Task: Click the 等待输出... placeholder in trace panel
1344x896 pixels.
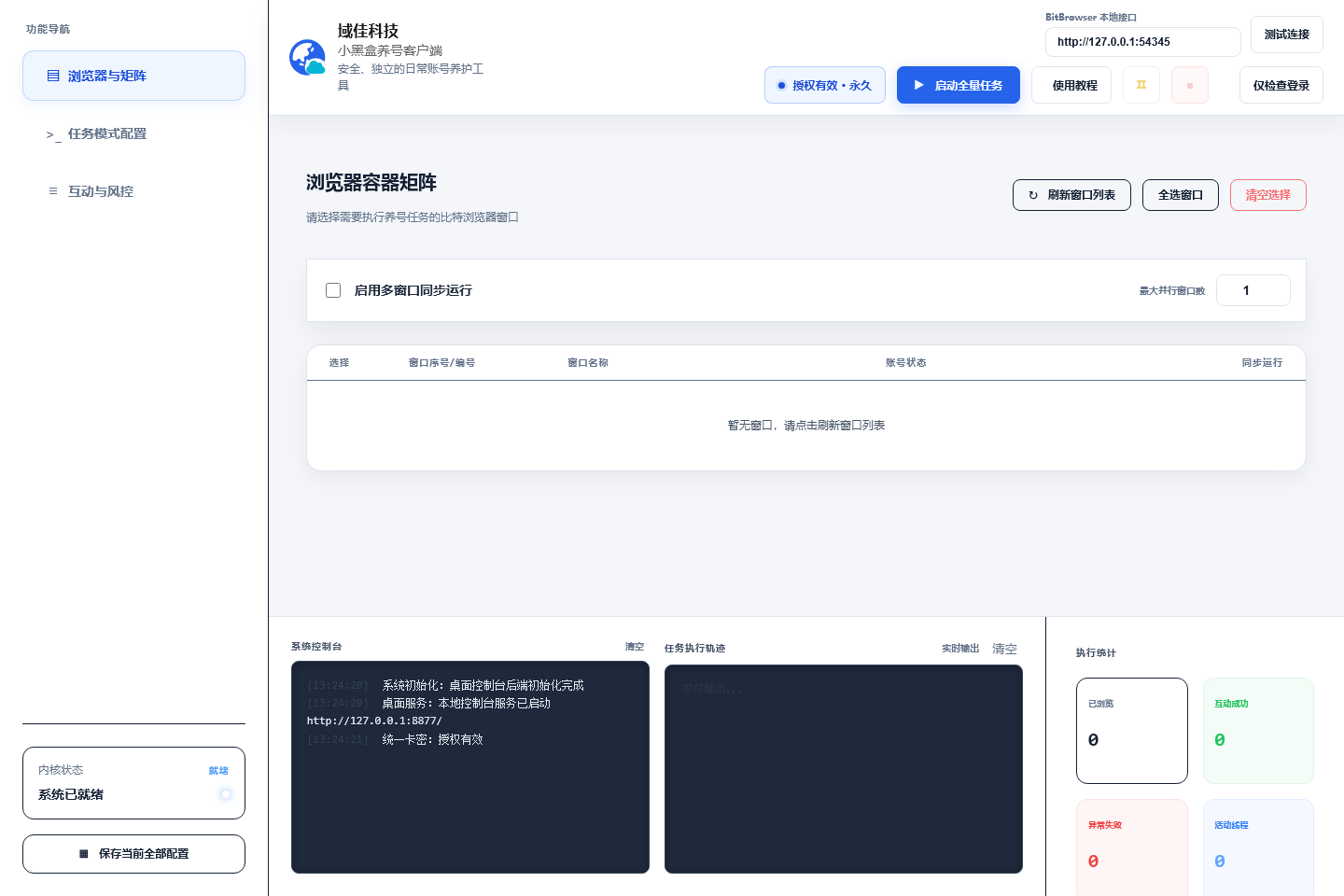Action: click(x=712, y=689)
